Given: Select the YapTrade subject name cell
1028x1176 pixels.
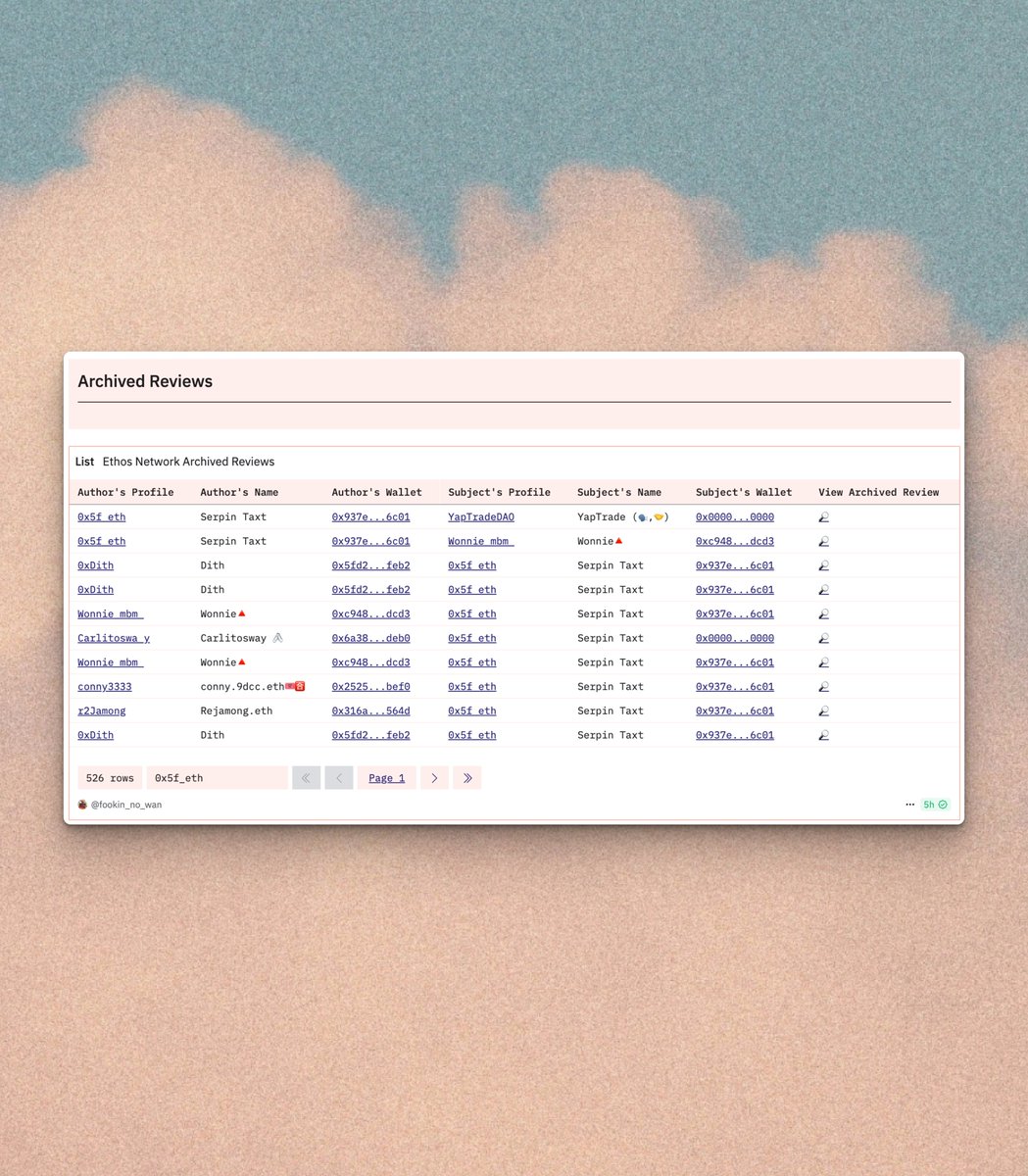Looking at the screenshot, I should tap(623, 516).
